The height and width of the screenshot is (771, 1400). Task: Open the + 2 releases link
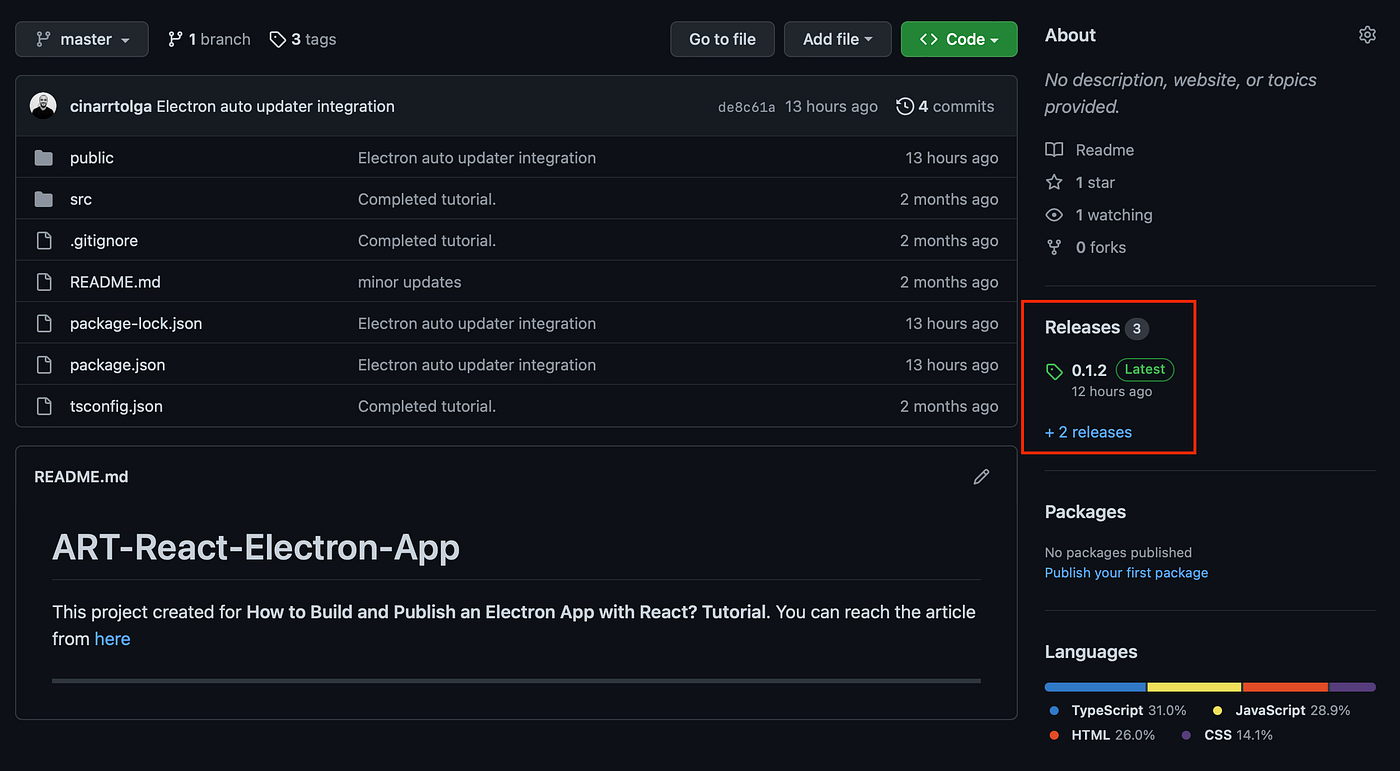pos(1088,432)
